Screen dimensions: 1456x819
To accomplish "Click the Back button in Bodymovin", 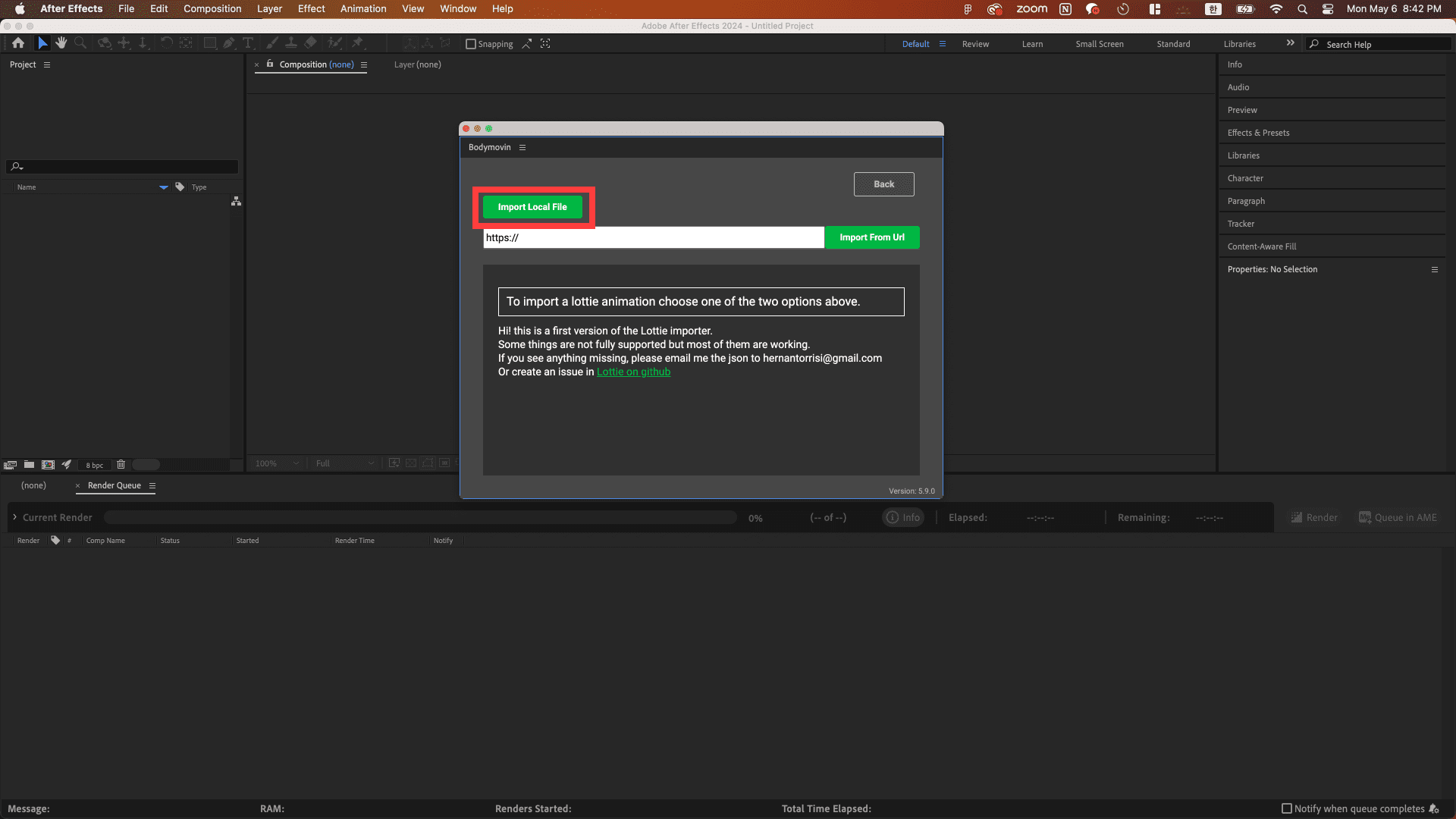I will [x=883, y=184].
